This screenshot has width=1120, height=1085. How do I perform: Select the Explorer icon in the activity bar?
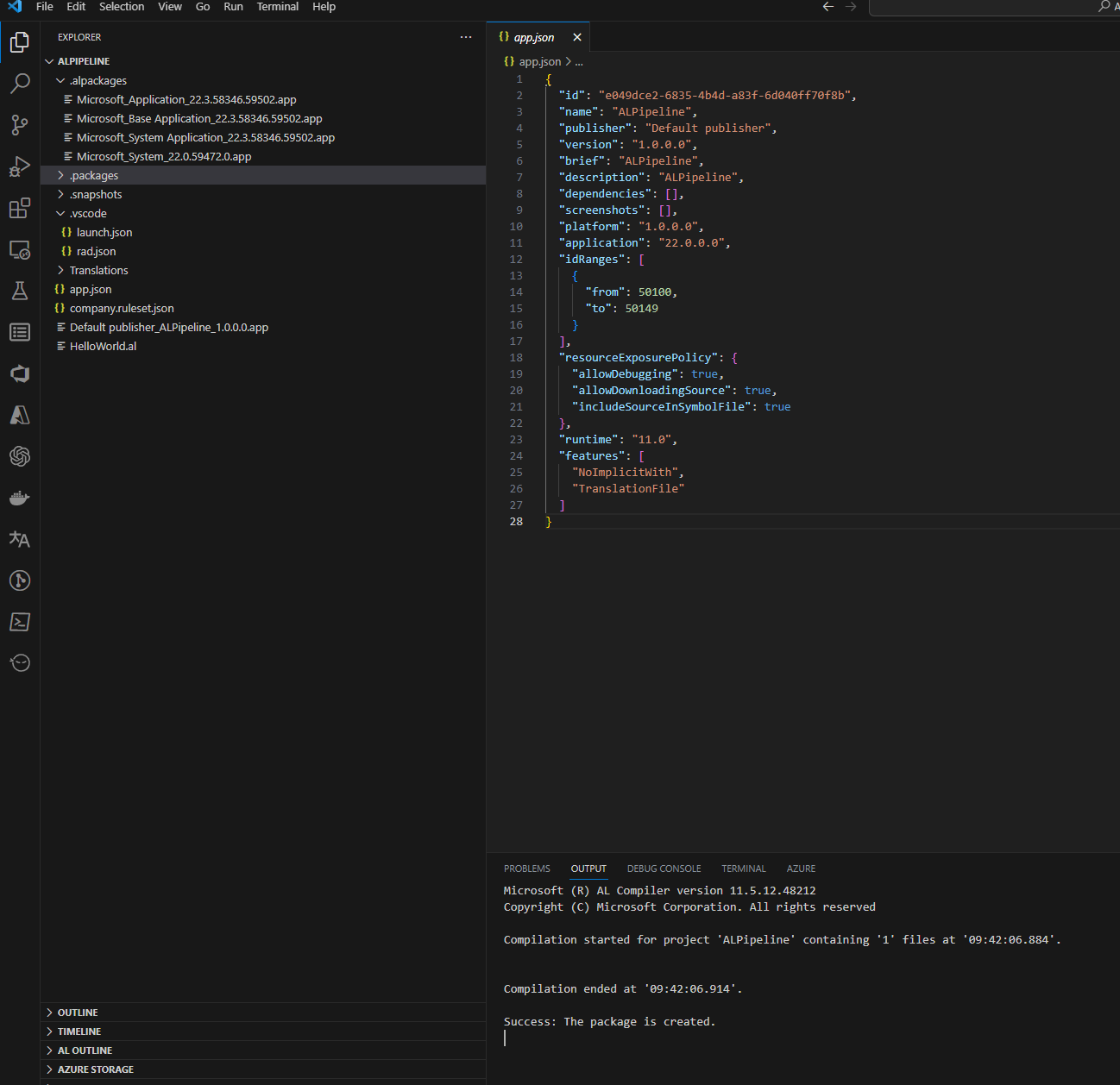pyautogui.click(x=20, y=41)
